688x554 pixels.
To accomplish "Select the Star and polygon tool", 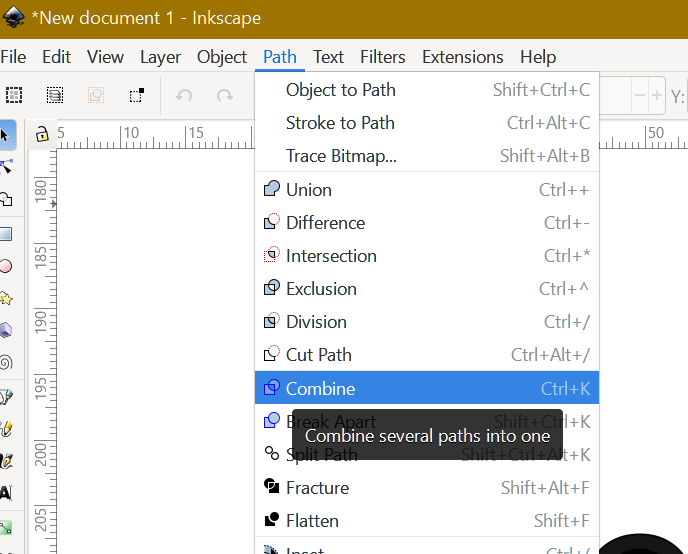I will pyautogui.click(x=5, y=298).
